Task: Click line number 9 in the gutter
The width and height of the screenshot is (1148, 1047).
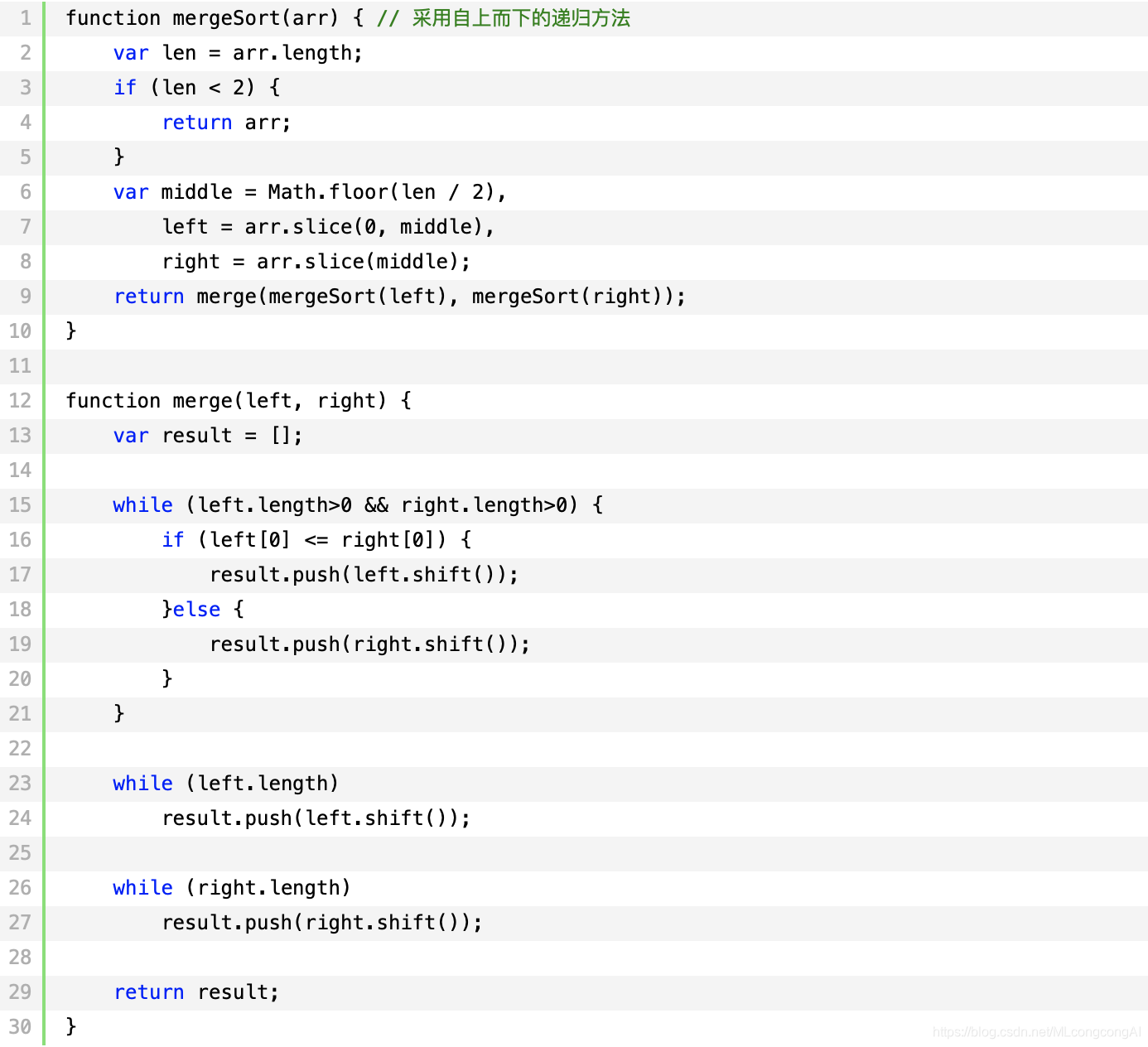Action: pos(25,297)
